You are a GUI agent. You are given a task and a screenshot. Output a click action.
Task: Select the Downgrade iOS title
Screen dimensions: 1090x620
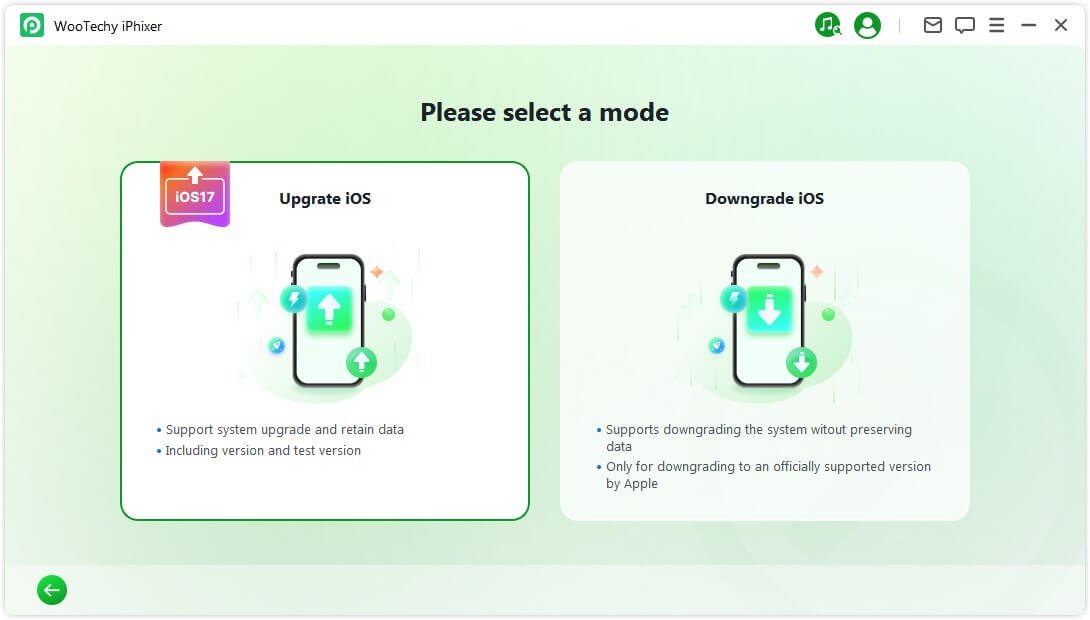pyautogui.click(x=764, y=199)
